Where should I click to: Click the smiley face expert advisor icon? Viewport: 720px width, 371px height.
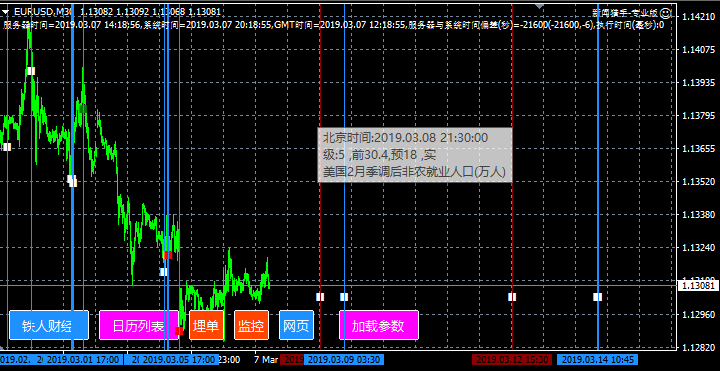(x=668, y=13)
